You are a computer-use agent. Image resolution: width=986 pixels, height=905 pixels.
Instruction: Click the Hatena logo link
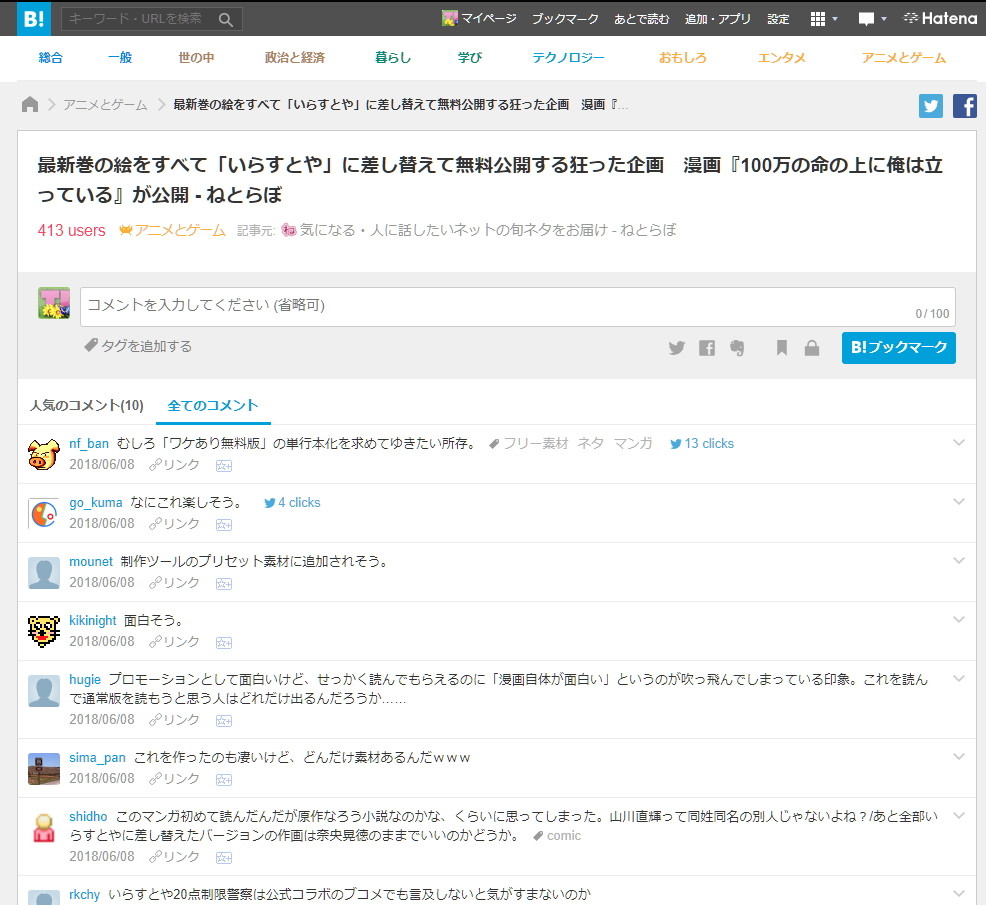[x=940, y=18]
